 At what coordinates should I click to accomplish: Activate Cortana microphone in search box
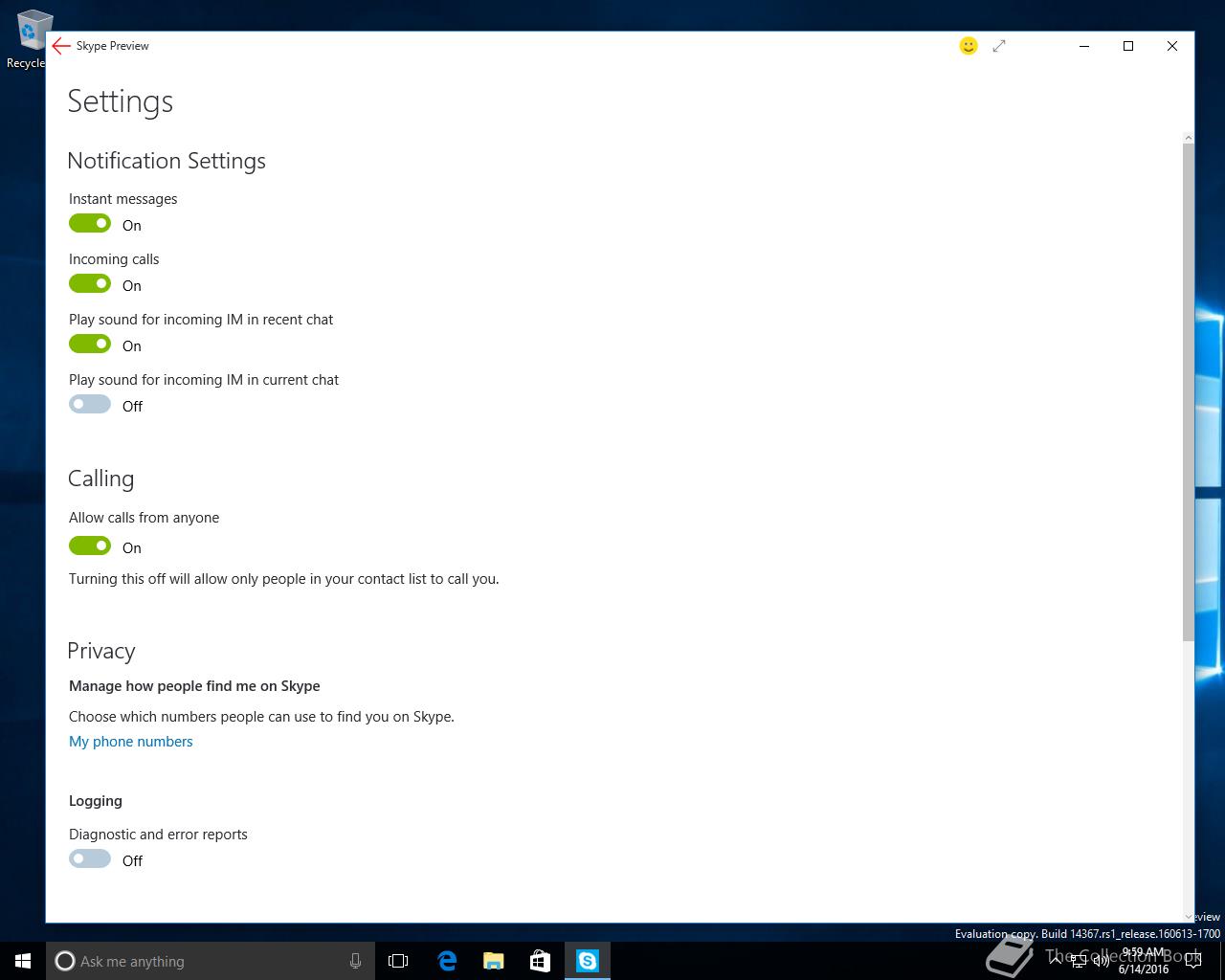tap(355, 961)
